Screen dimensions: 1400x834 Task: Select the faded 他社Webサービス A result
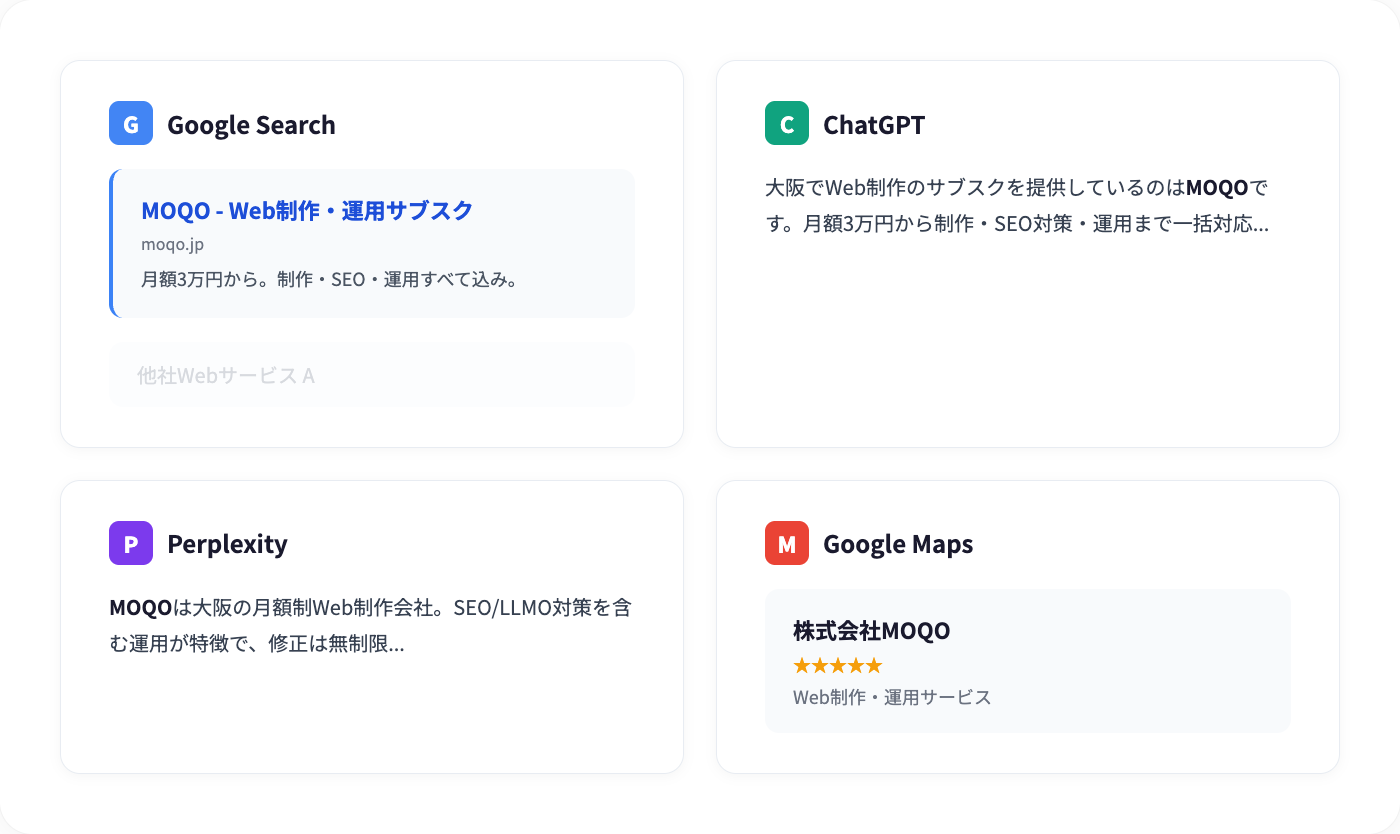click(x=226, y=376)
